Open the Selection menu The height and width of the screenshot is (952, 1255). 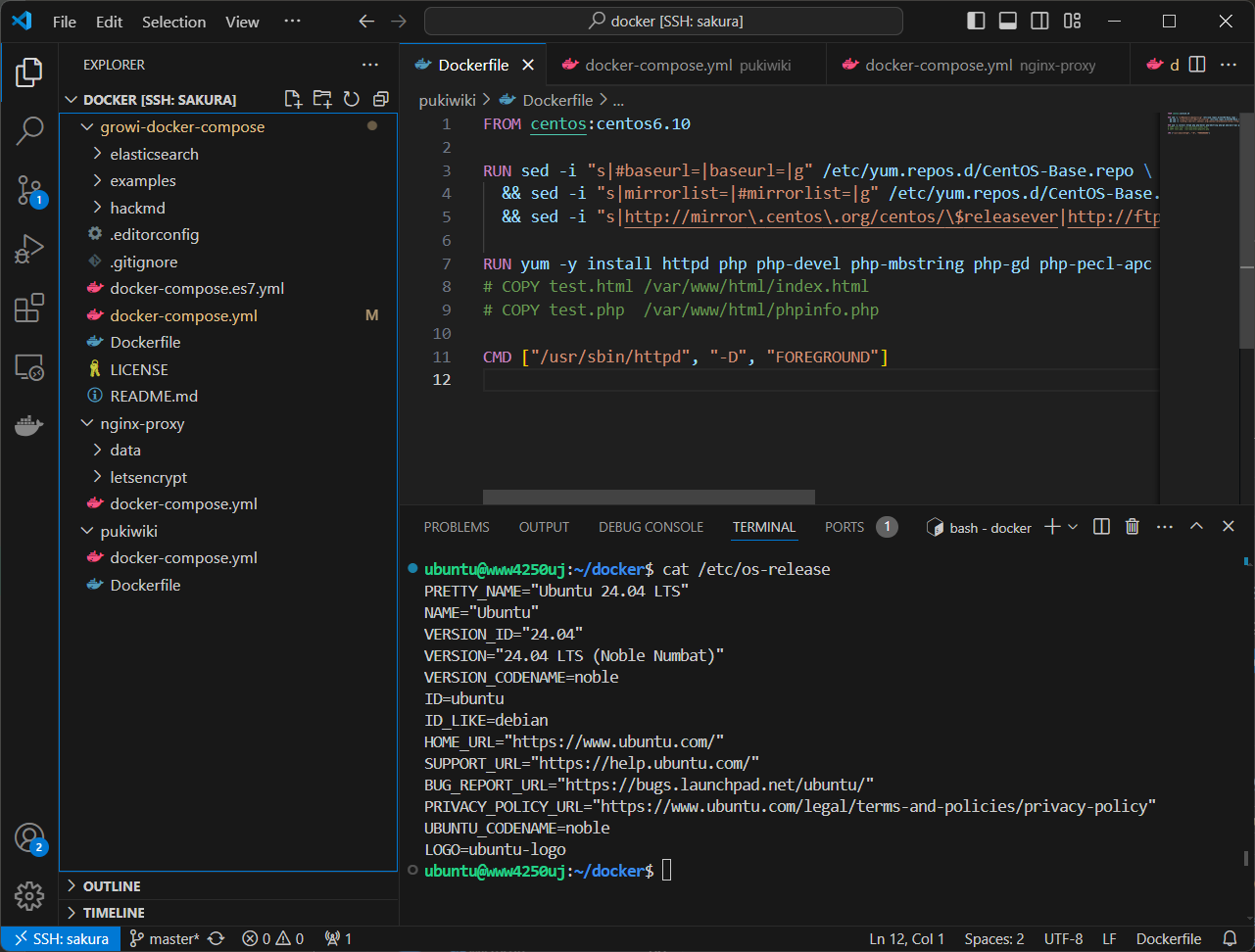173,22
